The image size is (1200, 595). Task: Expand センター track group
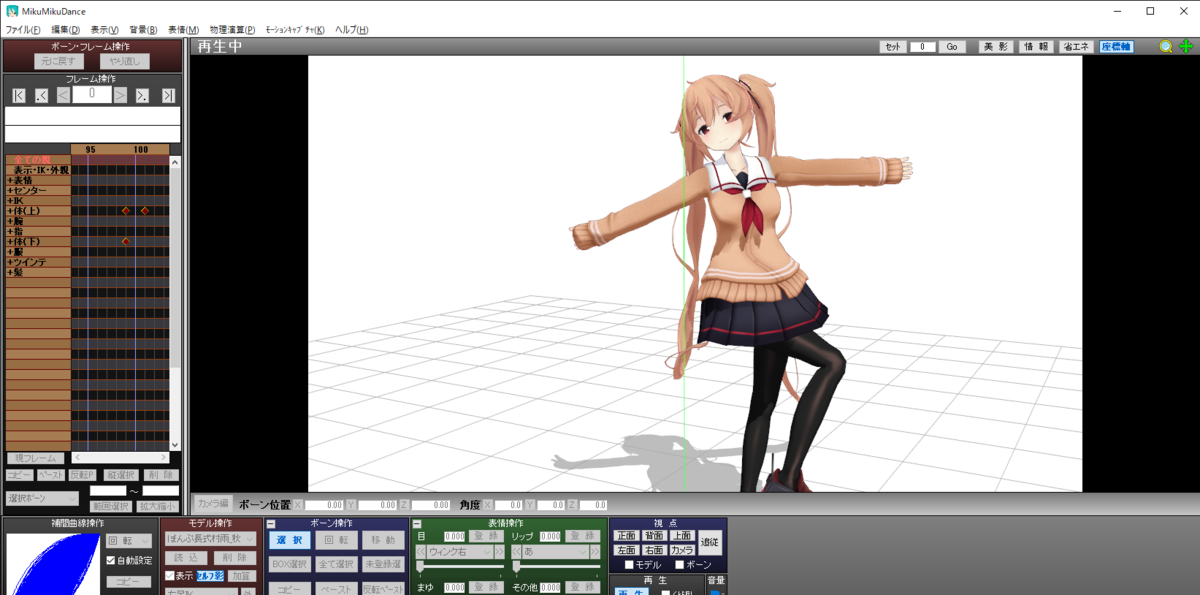[10, 190]
